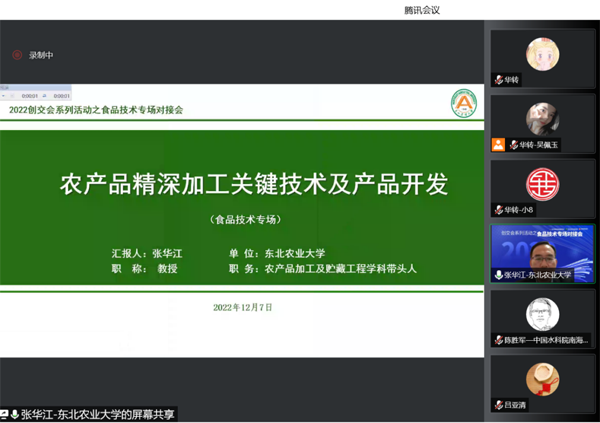This screenshot has width=600, height=423.
Task: Click the text 职务：农产品加工及贮藏工程学科带头人
Action: [x=323, y=269]
